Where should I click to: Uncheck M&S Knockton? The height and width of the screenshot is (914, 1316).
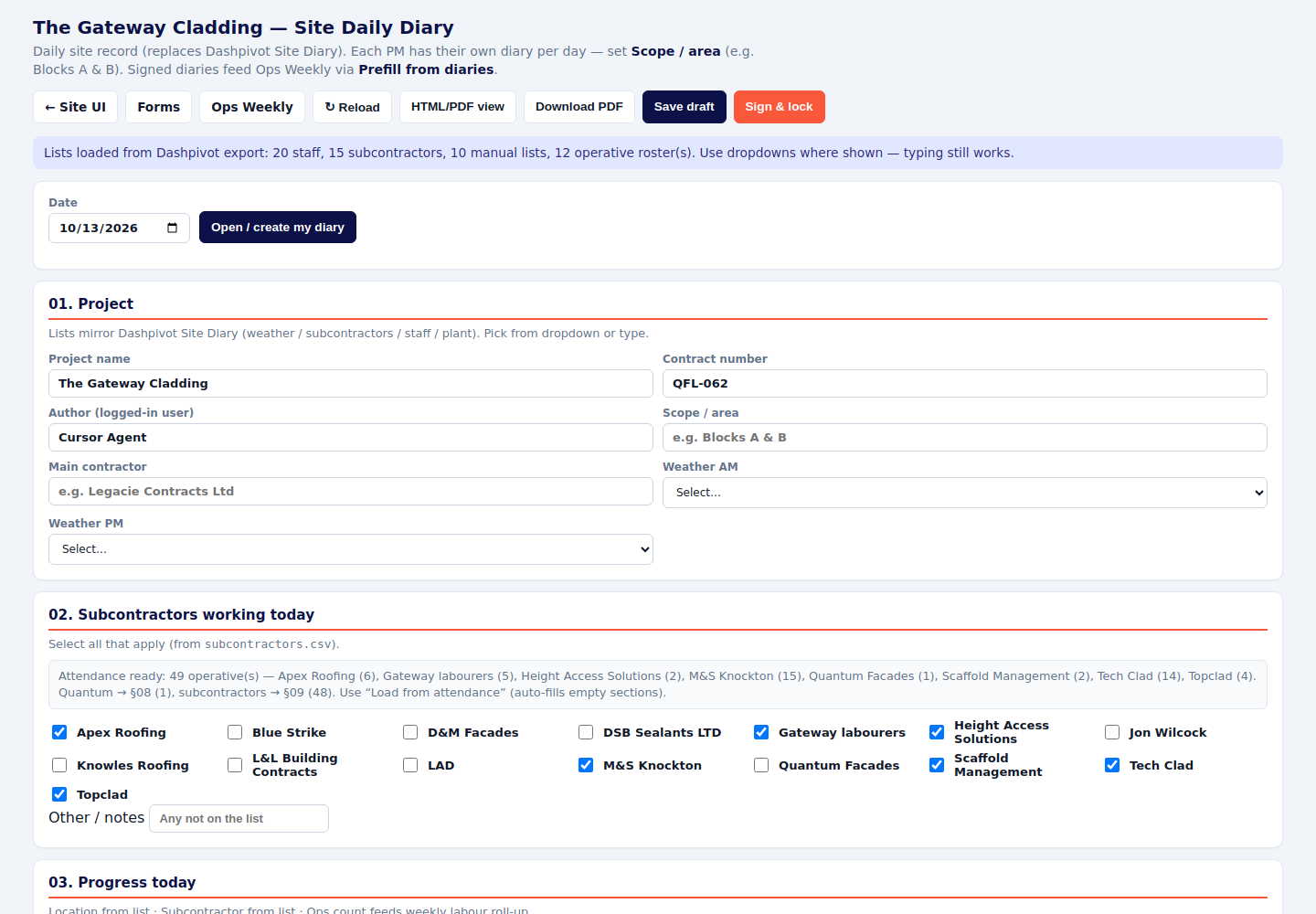(x=586, y=765)
